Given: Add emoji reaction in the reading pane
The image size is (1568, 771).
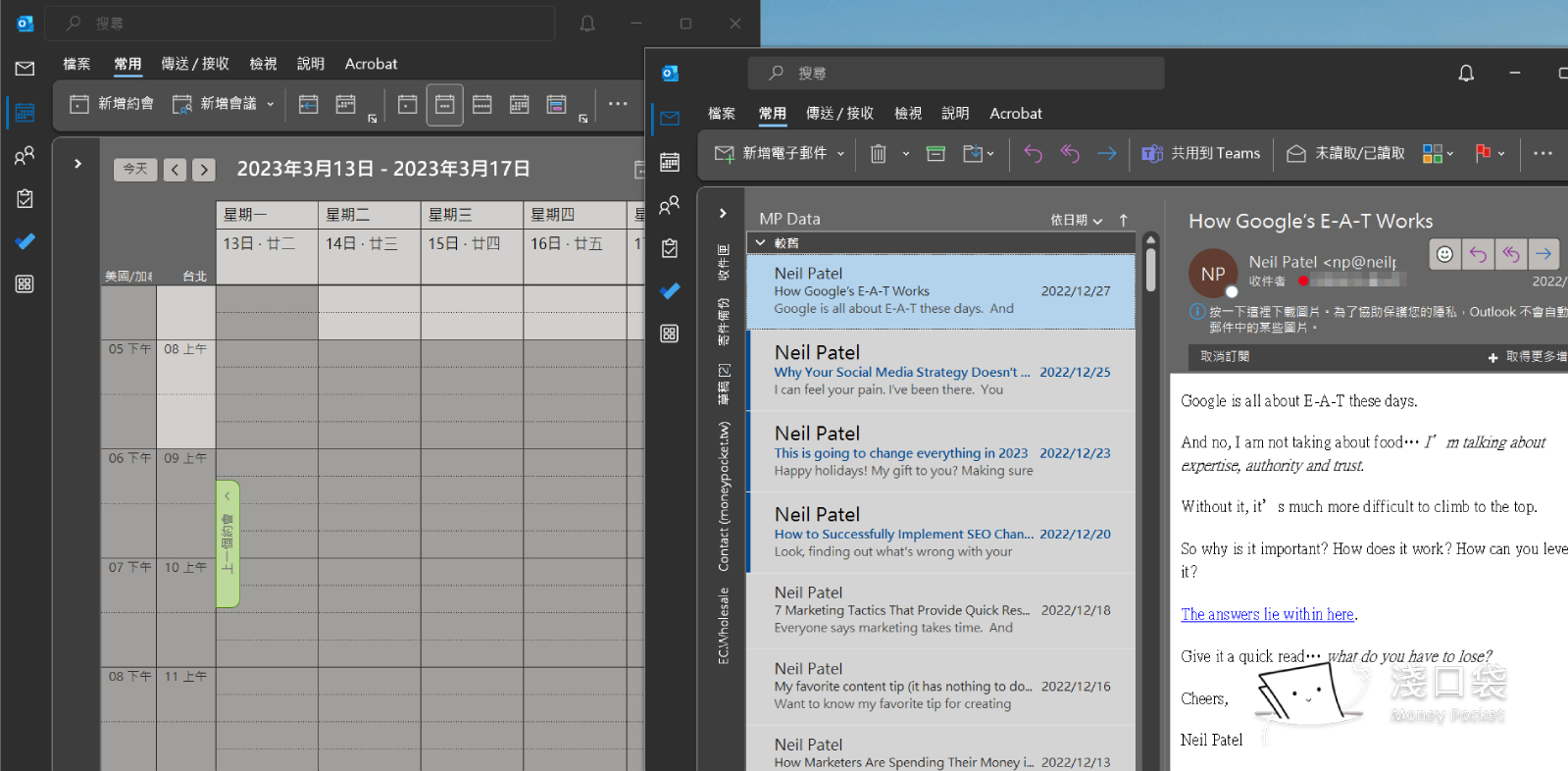Looking at the screenshot, I should click(1444, 255).
